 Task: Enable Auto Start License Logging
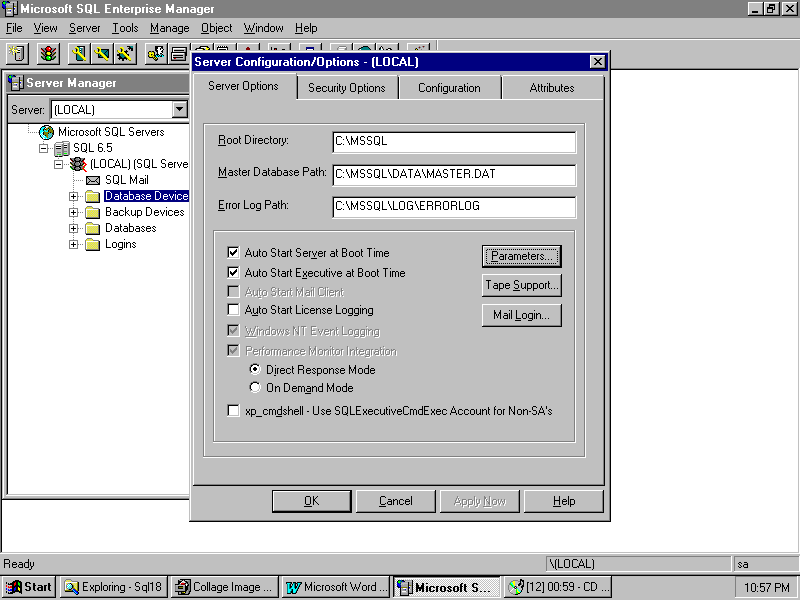click(234, 310)
